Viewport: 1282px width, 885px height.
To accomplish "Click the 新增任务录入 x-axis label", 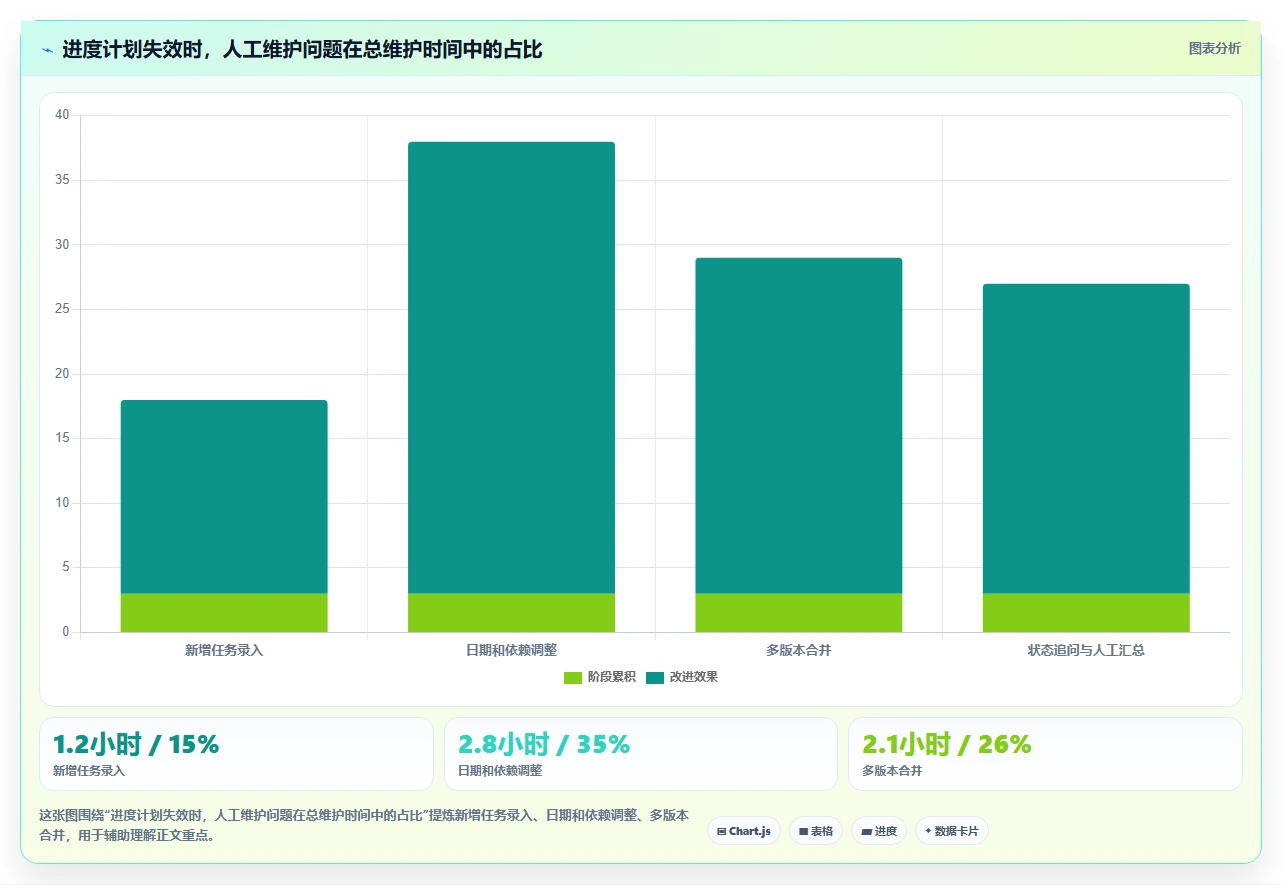I will coord(224,650).
